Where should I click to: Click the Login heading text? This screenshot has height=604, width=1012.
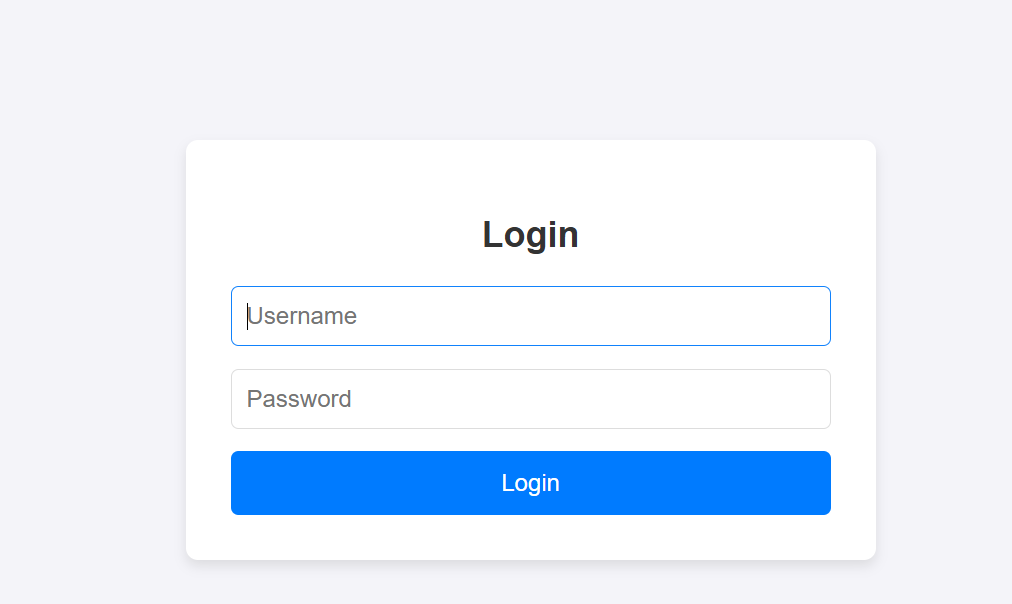tap(530, 234)
